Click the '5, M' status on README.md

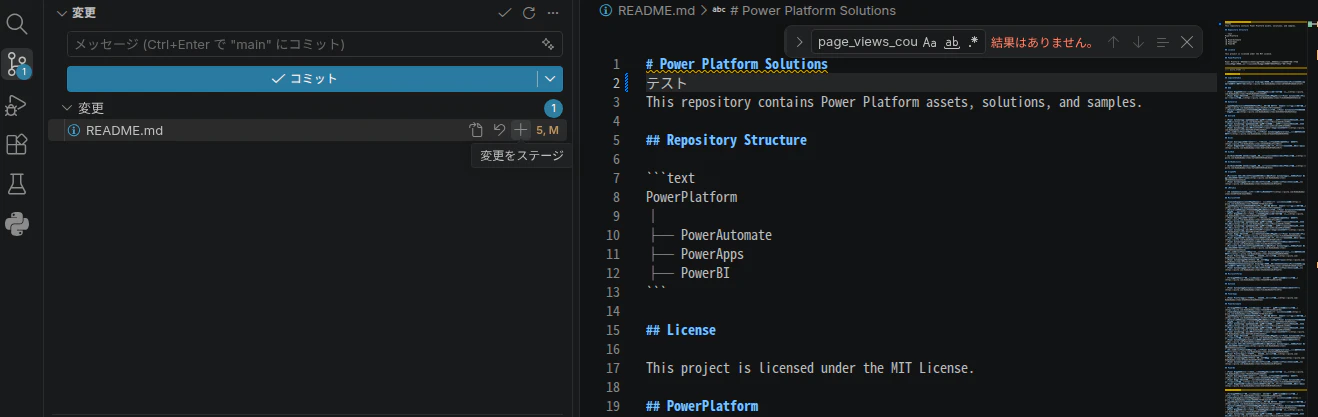tap(547, 130)
